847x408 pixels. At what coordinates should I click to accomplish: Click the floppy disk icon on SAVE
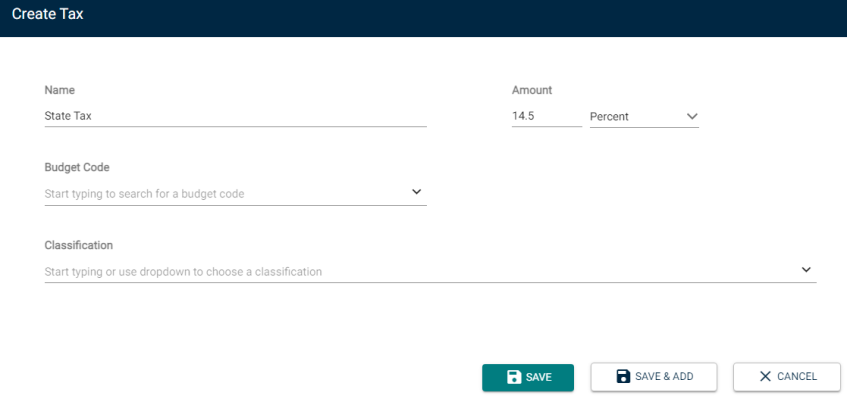(514, 377)
